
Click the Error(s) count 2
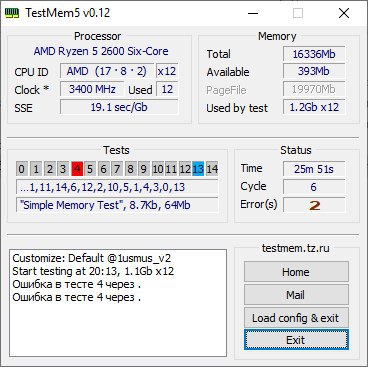(314, 205)
